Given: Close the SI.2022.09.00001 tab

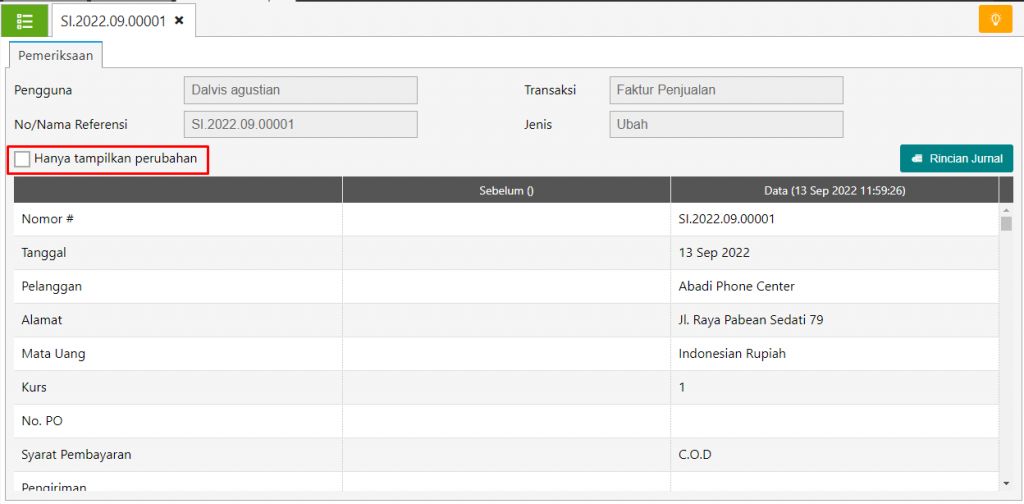Looking at the screenshot, I should click(179, 20).
